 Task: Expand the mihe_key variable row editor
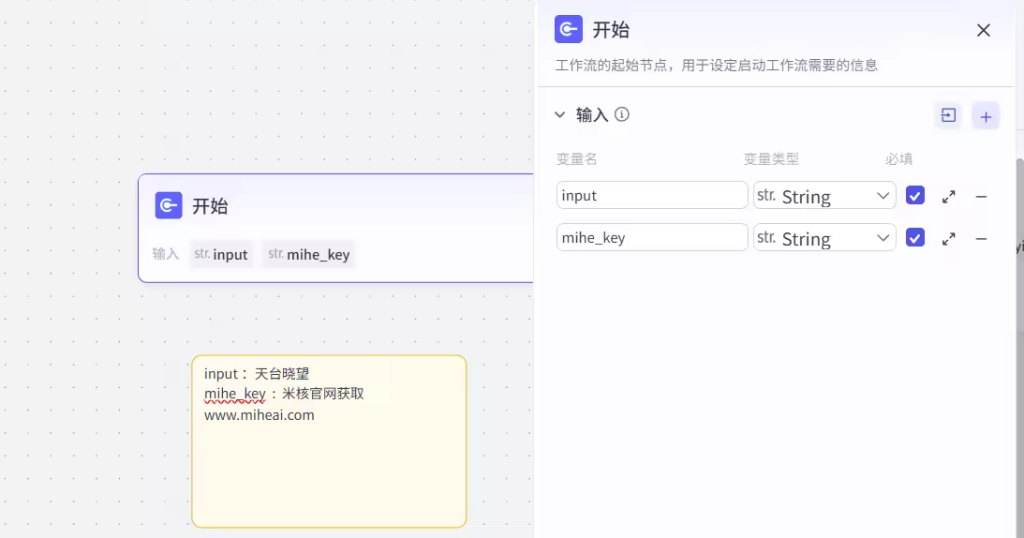click(x=948, y=239)
